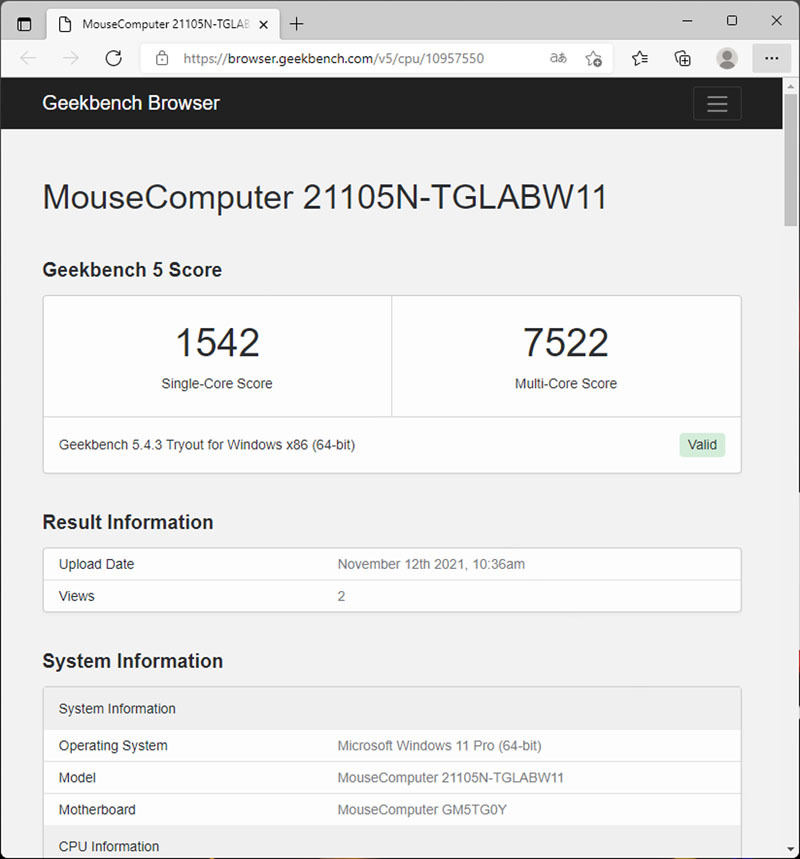Click the Model row label

(x=77, y=778)
